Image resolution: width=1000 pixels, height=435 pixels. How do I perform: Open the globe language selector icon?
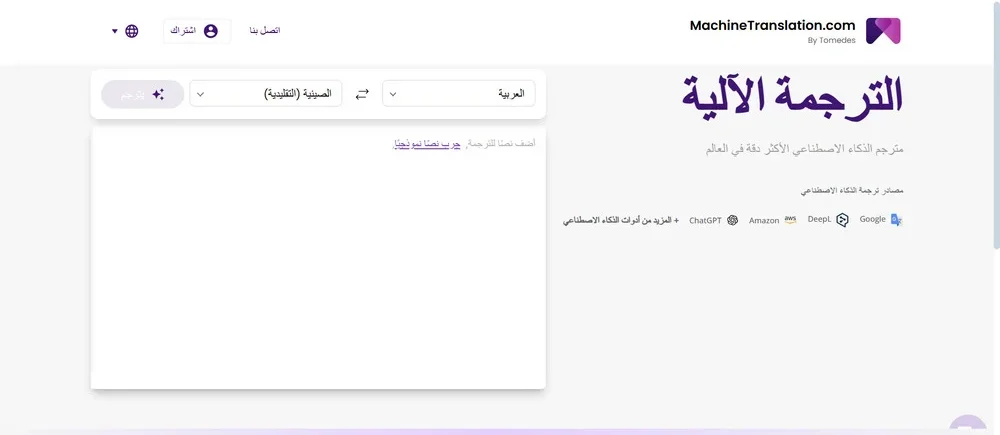(131, 31)
